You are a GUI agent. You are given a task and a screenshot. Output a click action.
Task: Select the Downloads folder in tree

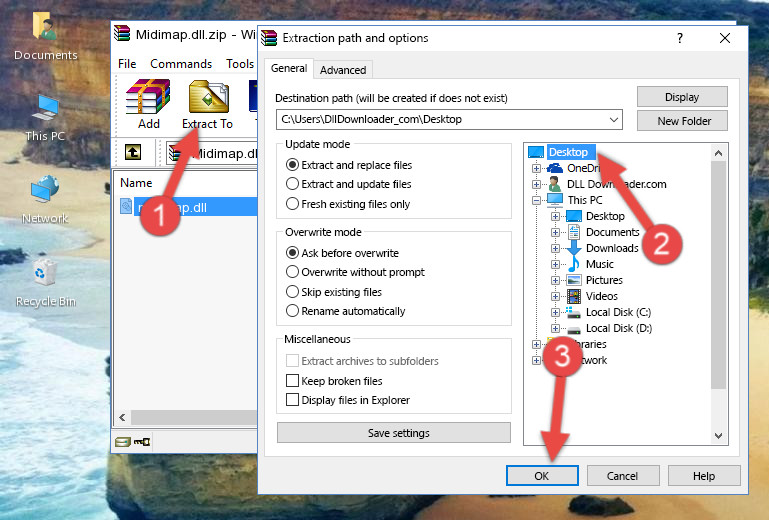[x=611, y=248]
